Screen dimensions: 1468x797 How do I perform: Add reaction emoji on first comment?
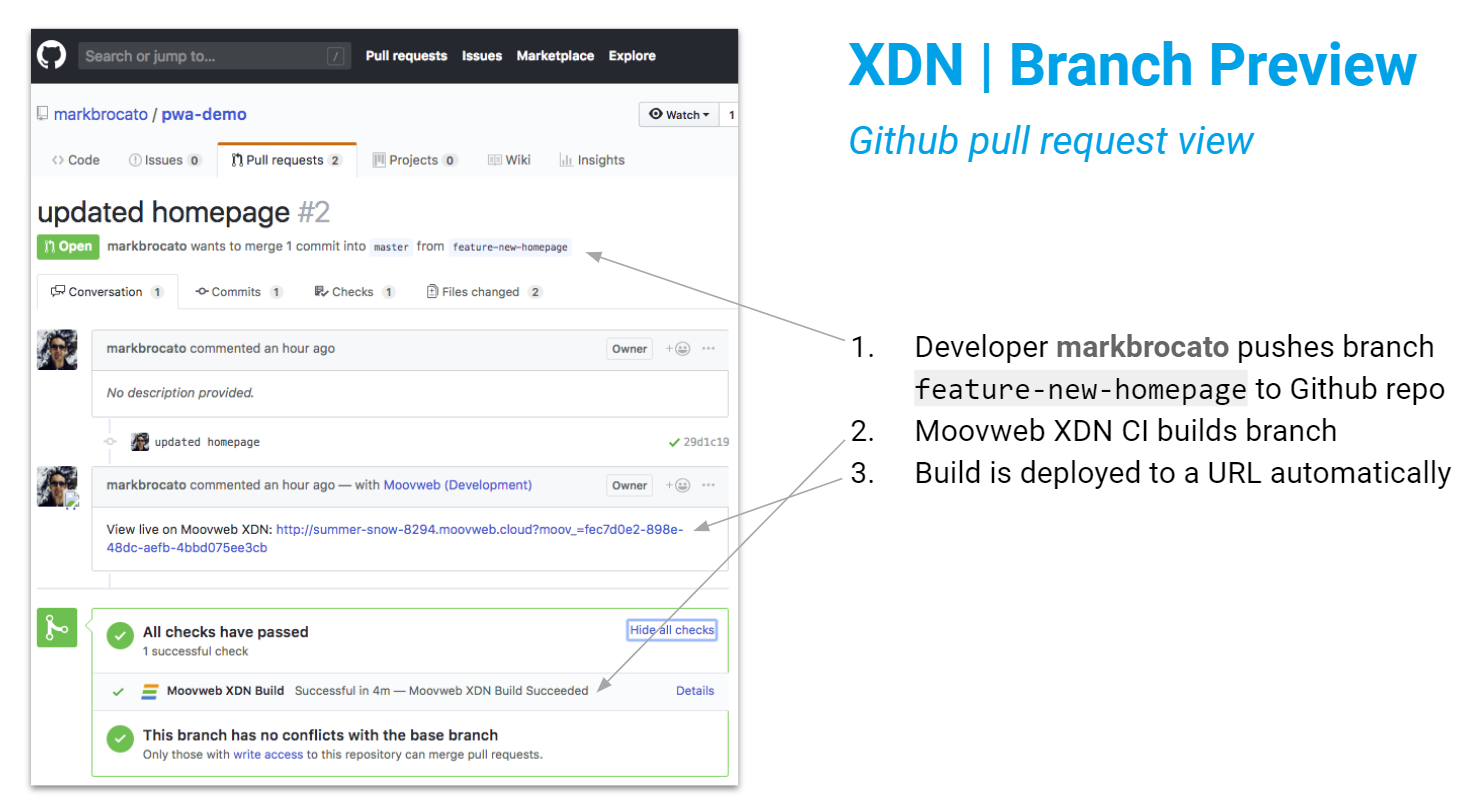678,349
